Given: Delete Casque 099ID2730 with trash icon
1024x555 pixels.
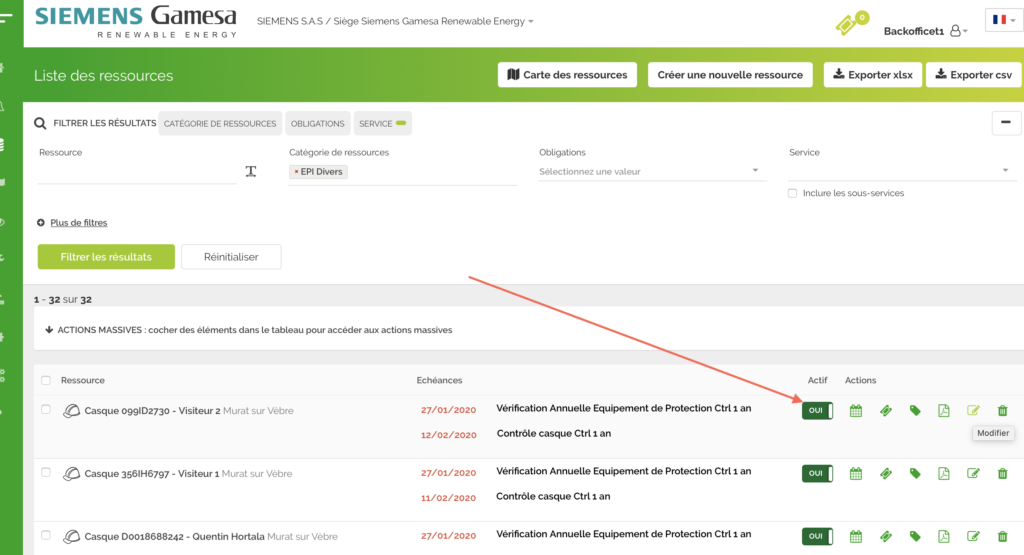Looking at the screenshot, I should (x=1003, y=411).
